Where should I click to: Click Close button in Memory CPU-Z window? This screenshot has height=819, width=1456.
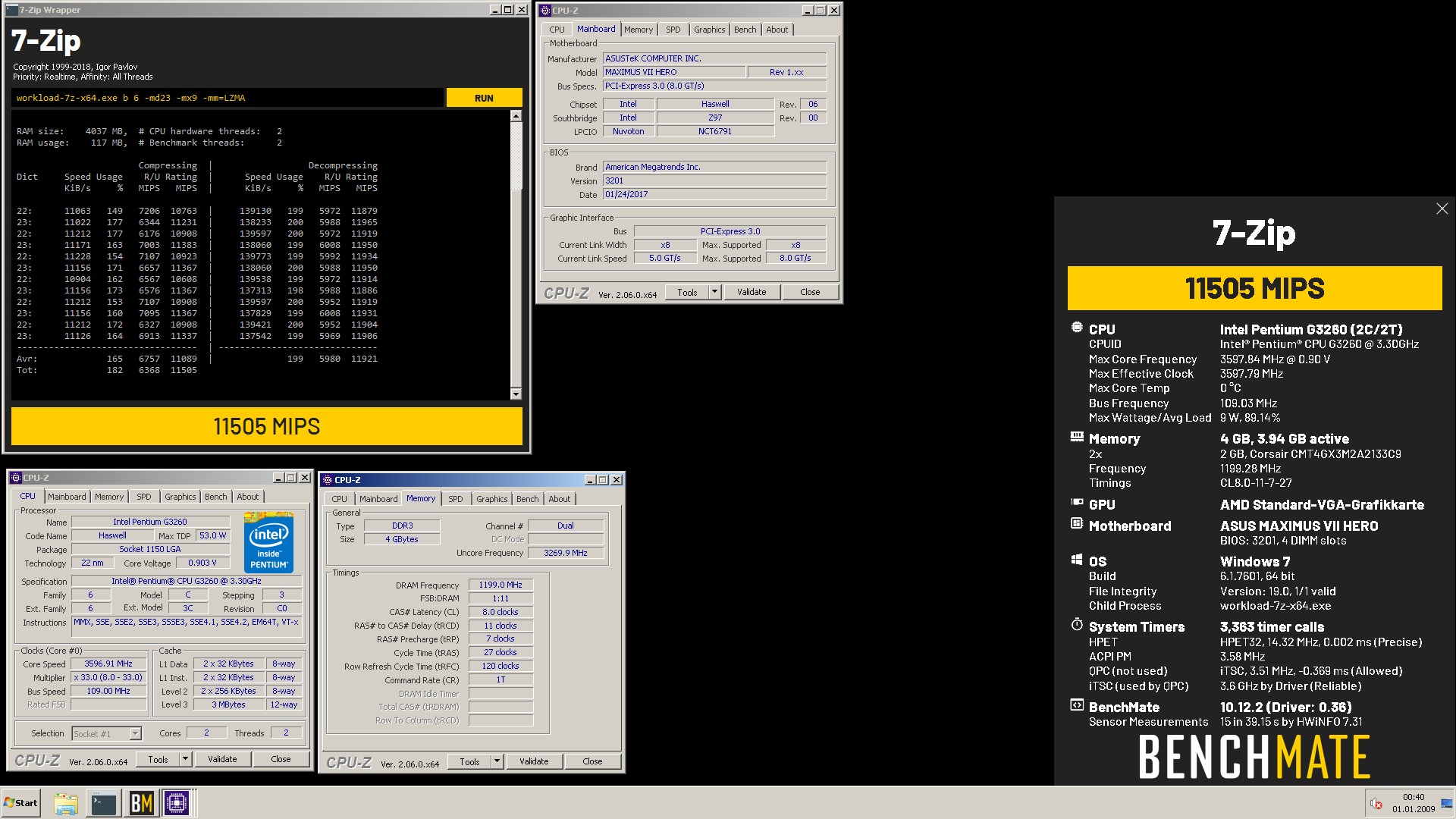click(x=592, y=761)
